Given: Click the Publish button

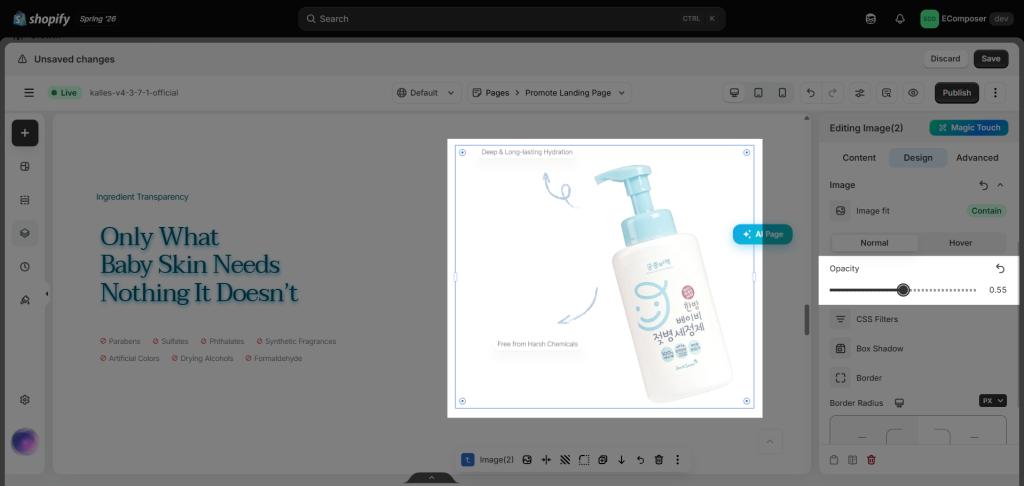Looking at the screenshot, I should pyautogui.click(x=957, y=93).
